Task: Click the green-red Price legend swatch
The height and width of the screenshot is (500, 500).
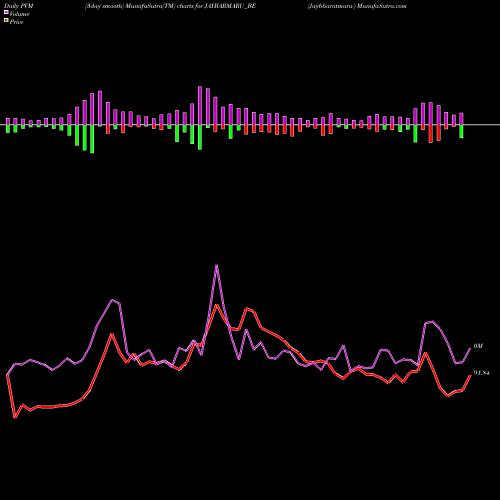Action: point(6,21)
